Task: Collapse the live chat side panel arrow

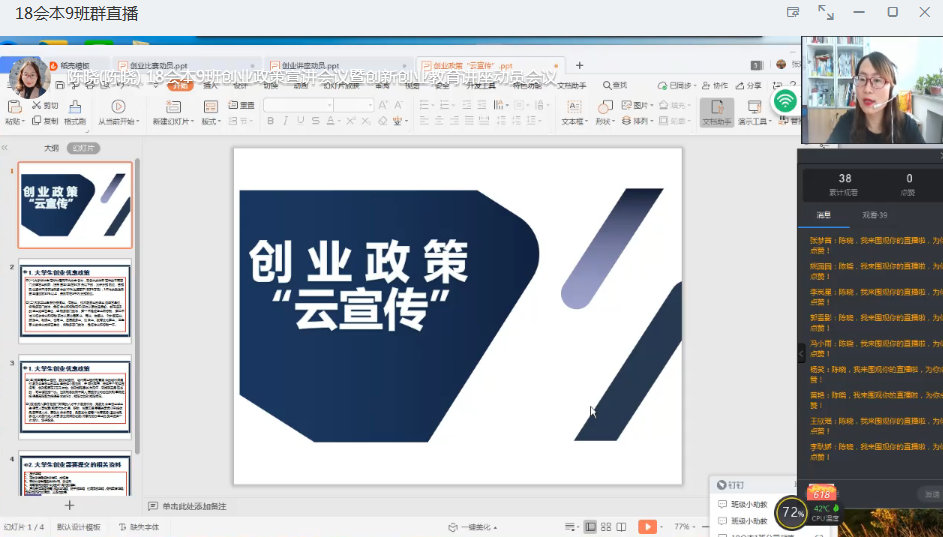Action: [801, 353]
